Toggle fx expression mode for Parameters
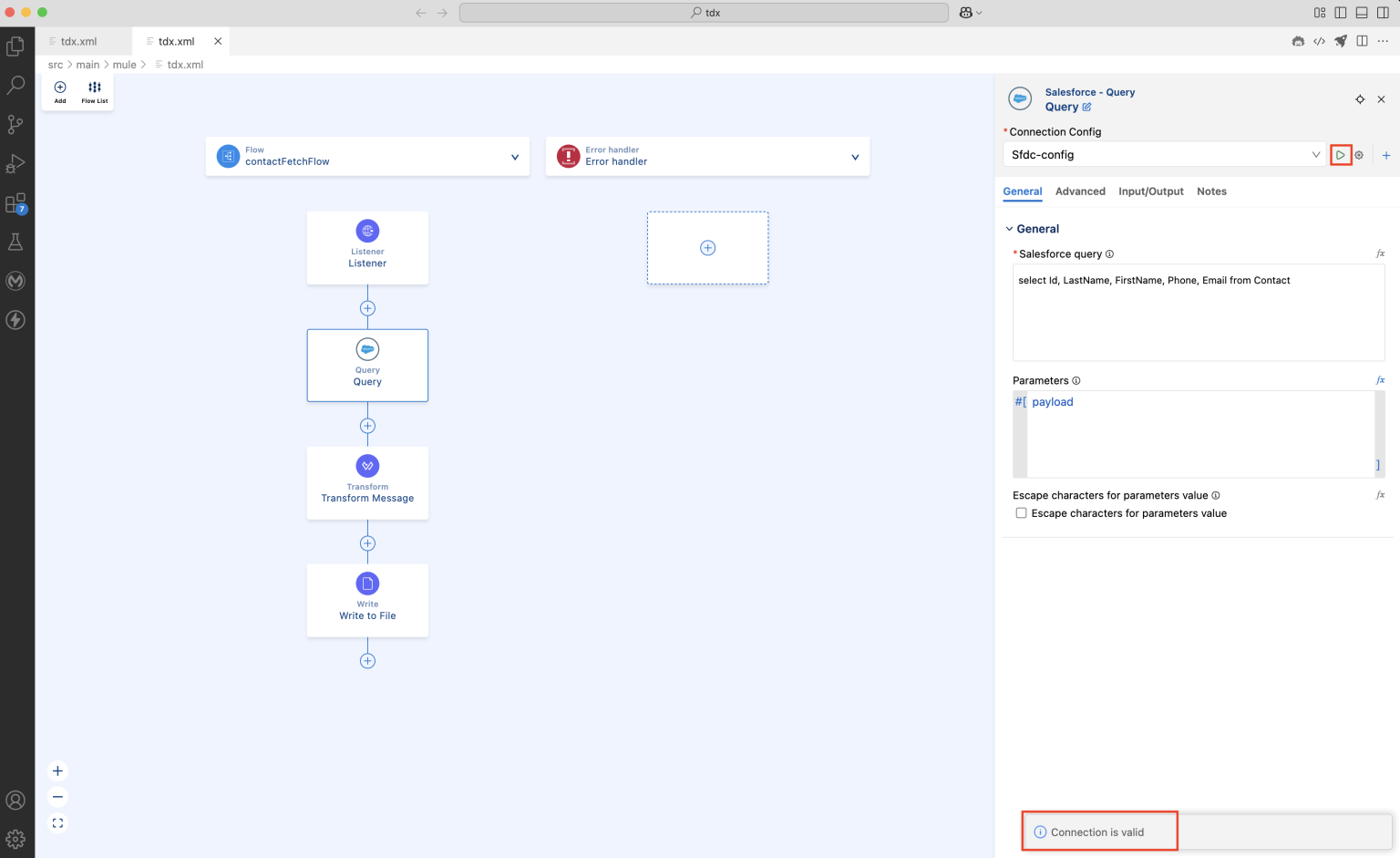Viewport: 1400px width, 858px height. 1380,380
